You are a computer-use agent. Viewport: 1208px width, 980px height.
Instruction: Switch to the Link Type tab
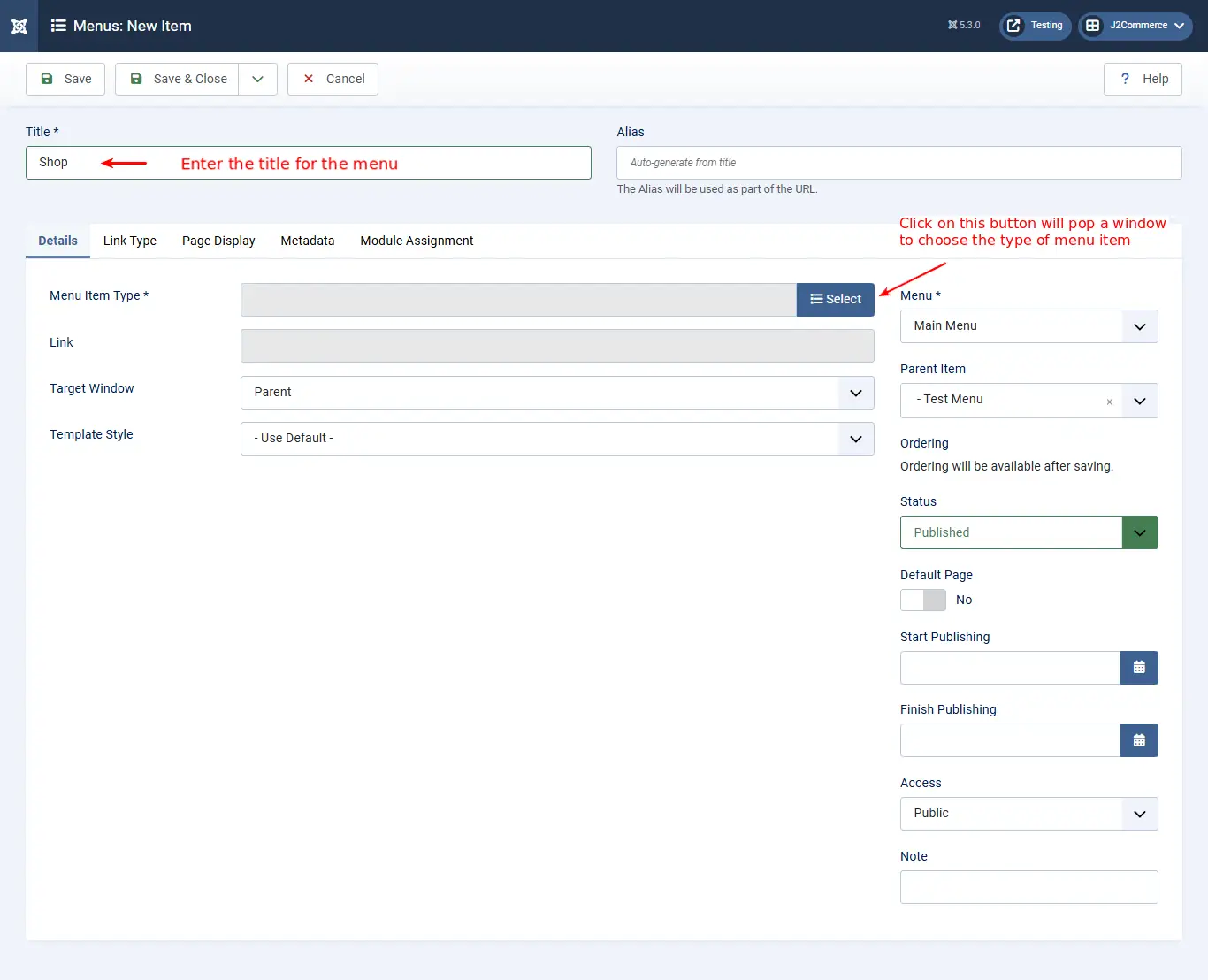click(x=130, y=241)
